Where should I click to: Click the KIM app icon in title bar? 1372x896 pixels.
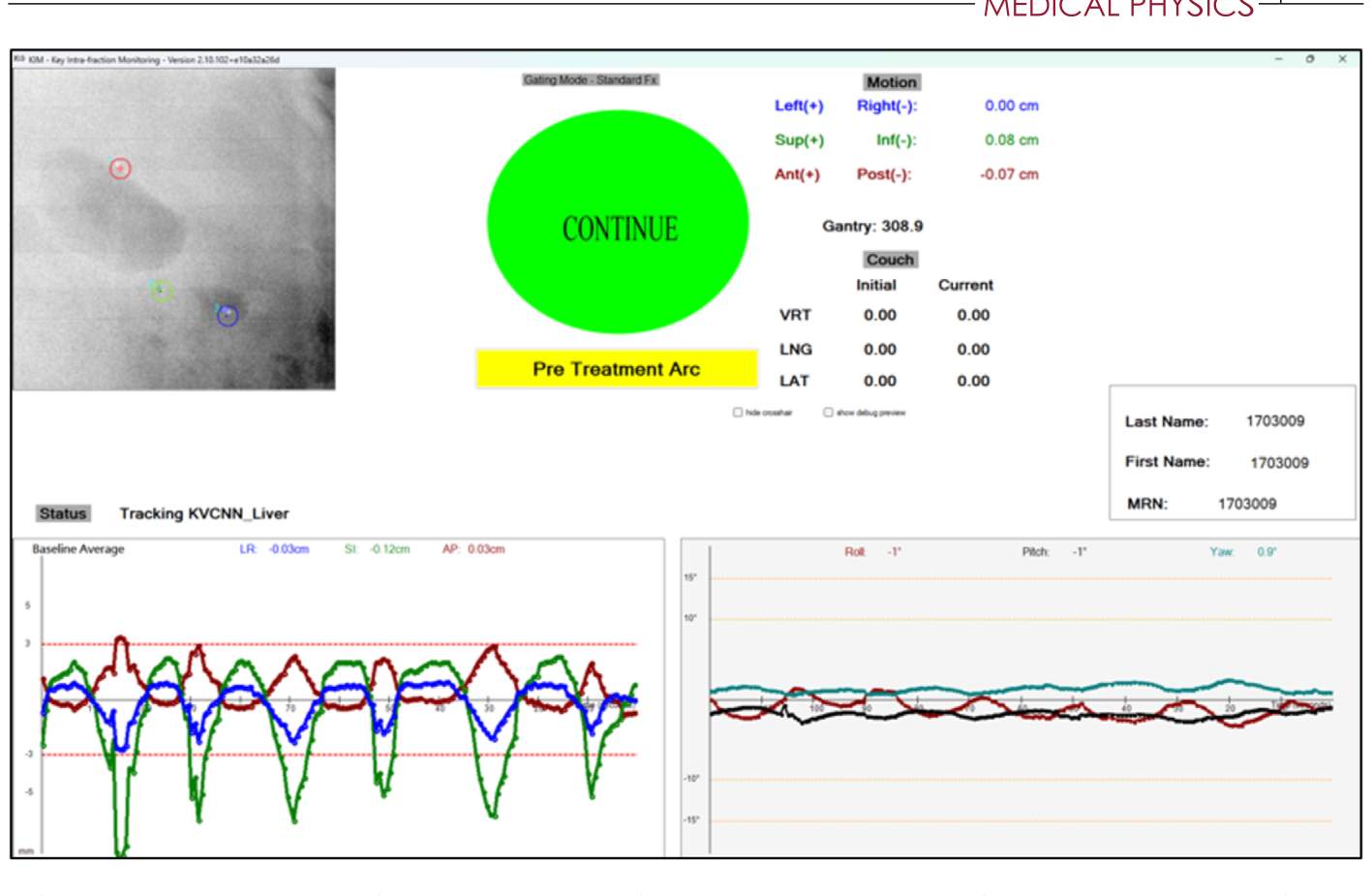pos(19,59)
